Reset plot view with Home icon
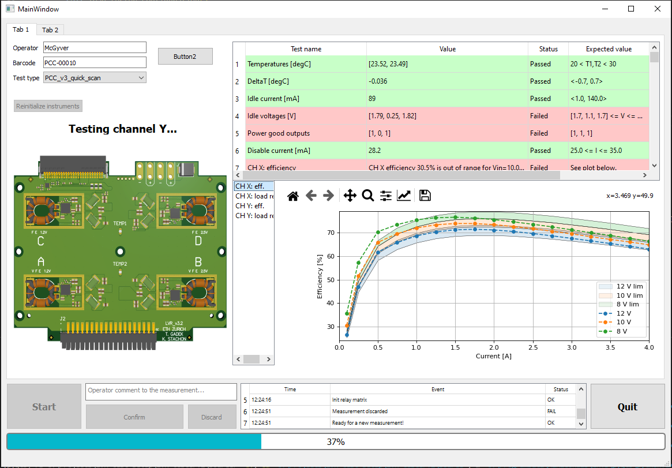Screen dimensions: 672x468 (292, 196)
